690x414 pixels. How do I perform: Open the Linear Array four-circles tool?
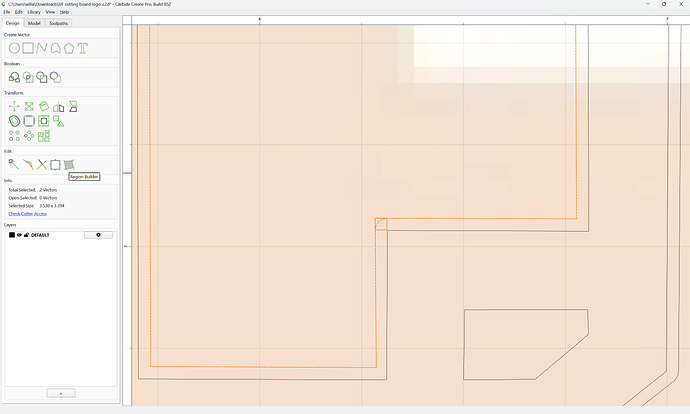[x=15, y=136]
